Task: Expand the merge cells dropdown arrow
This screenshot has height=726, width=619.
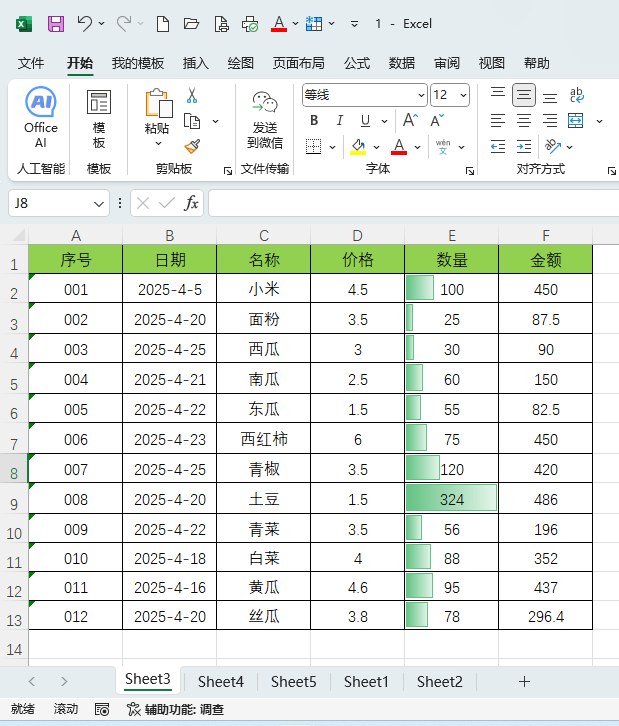Action: point(600,121)
